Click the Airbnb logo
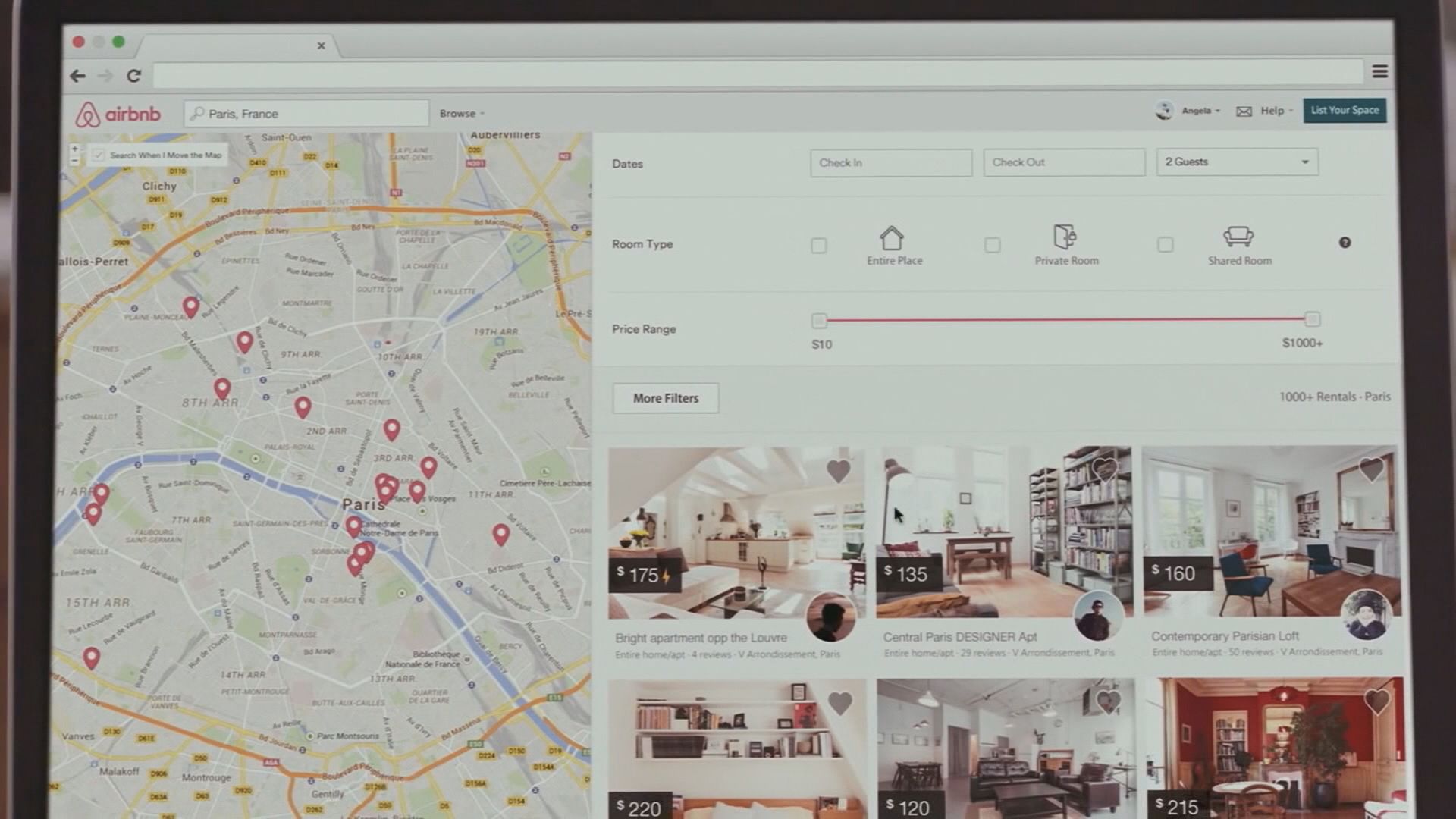The width and height of the screenshot is (1456, 819). click(118, 115)
